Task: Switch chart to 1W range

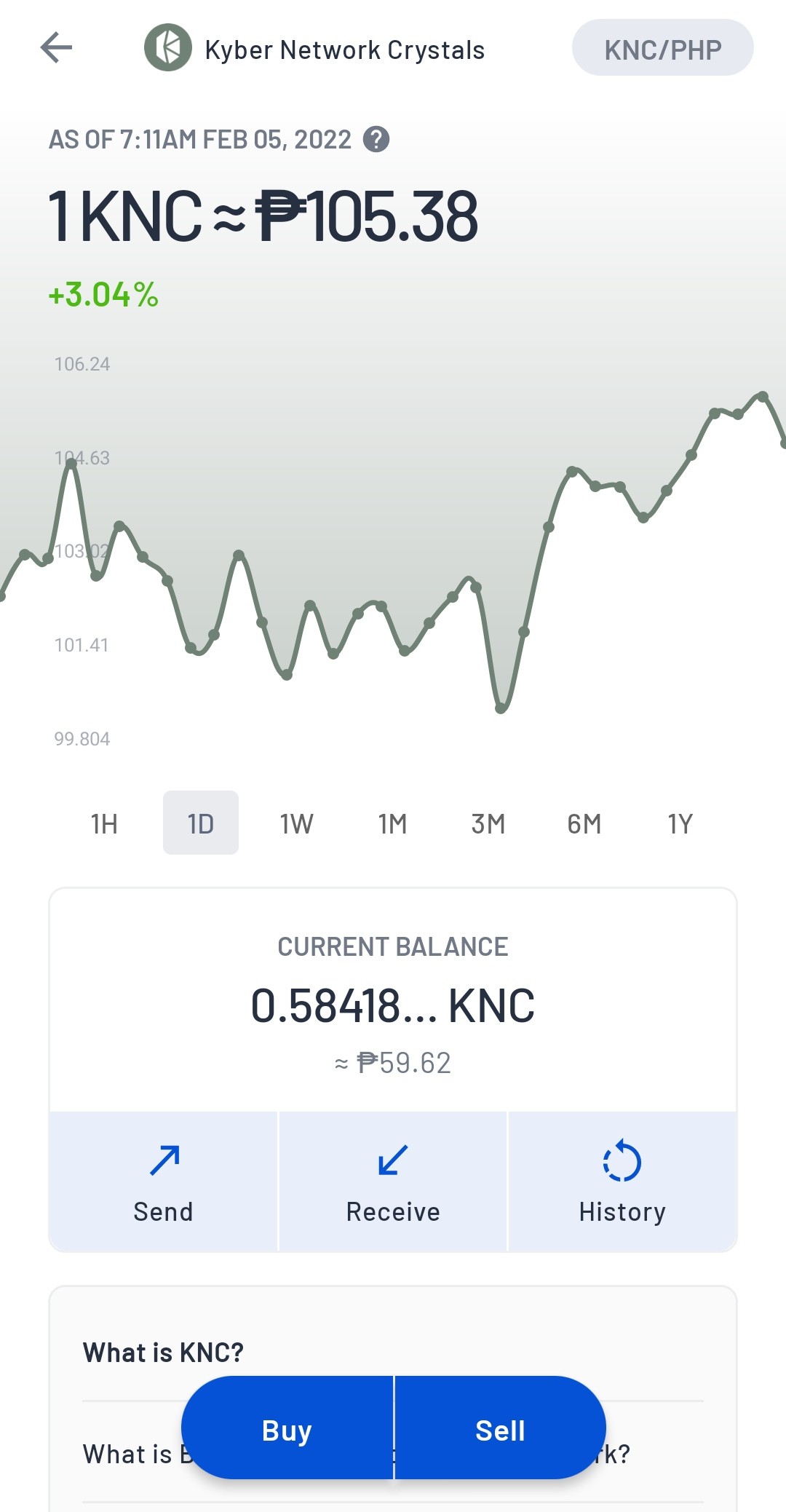Action: tap(296, 823)
